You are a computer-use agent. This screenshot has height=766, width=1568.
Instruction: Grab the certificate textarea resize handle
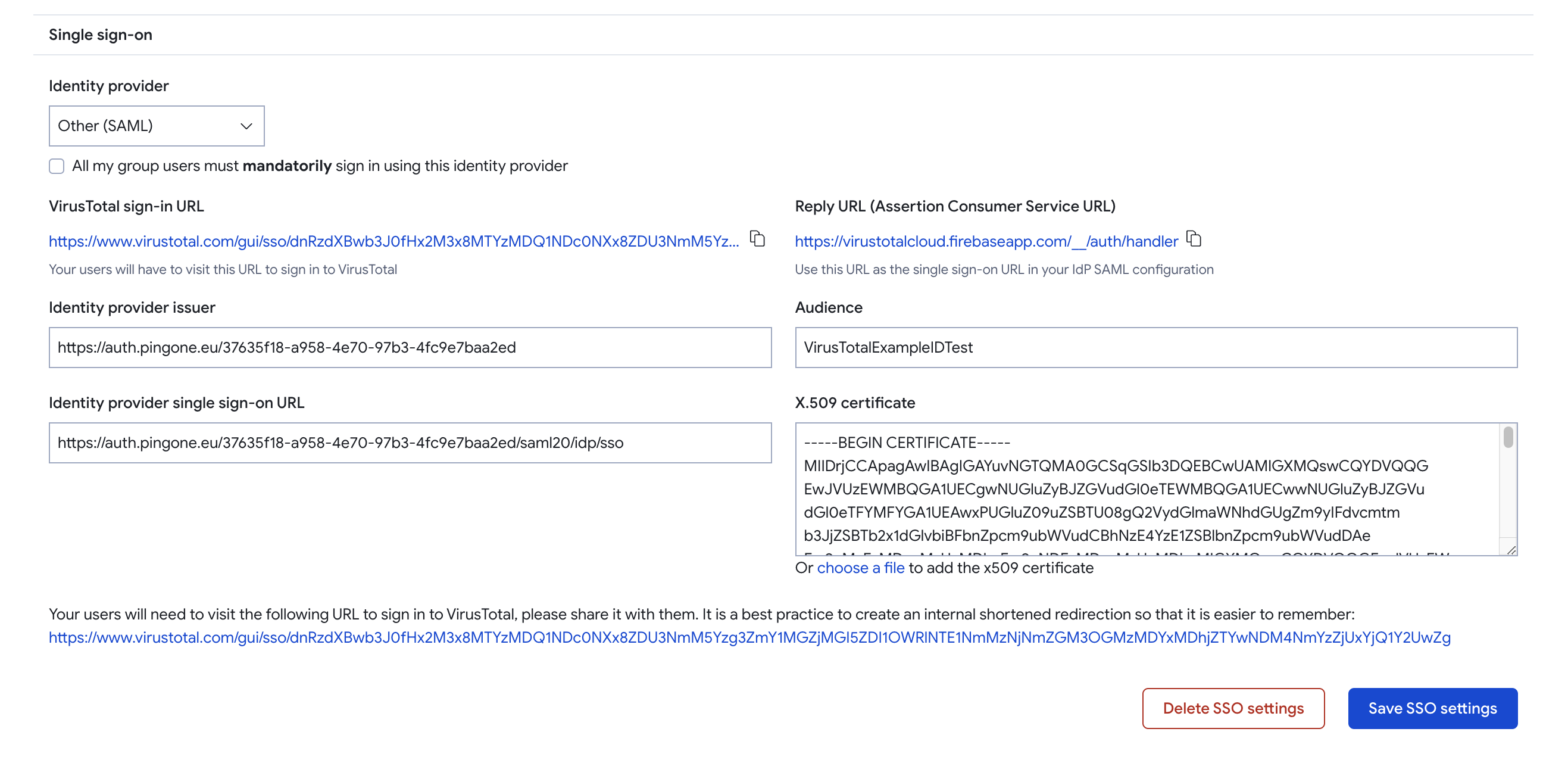[1511, 549]
